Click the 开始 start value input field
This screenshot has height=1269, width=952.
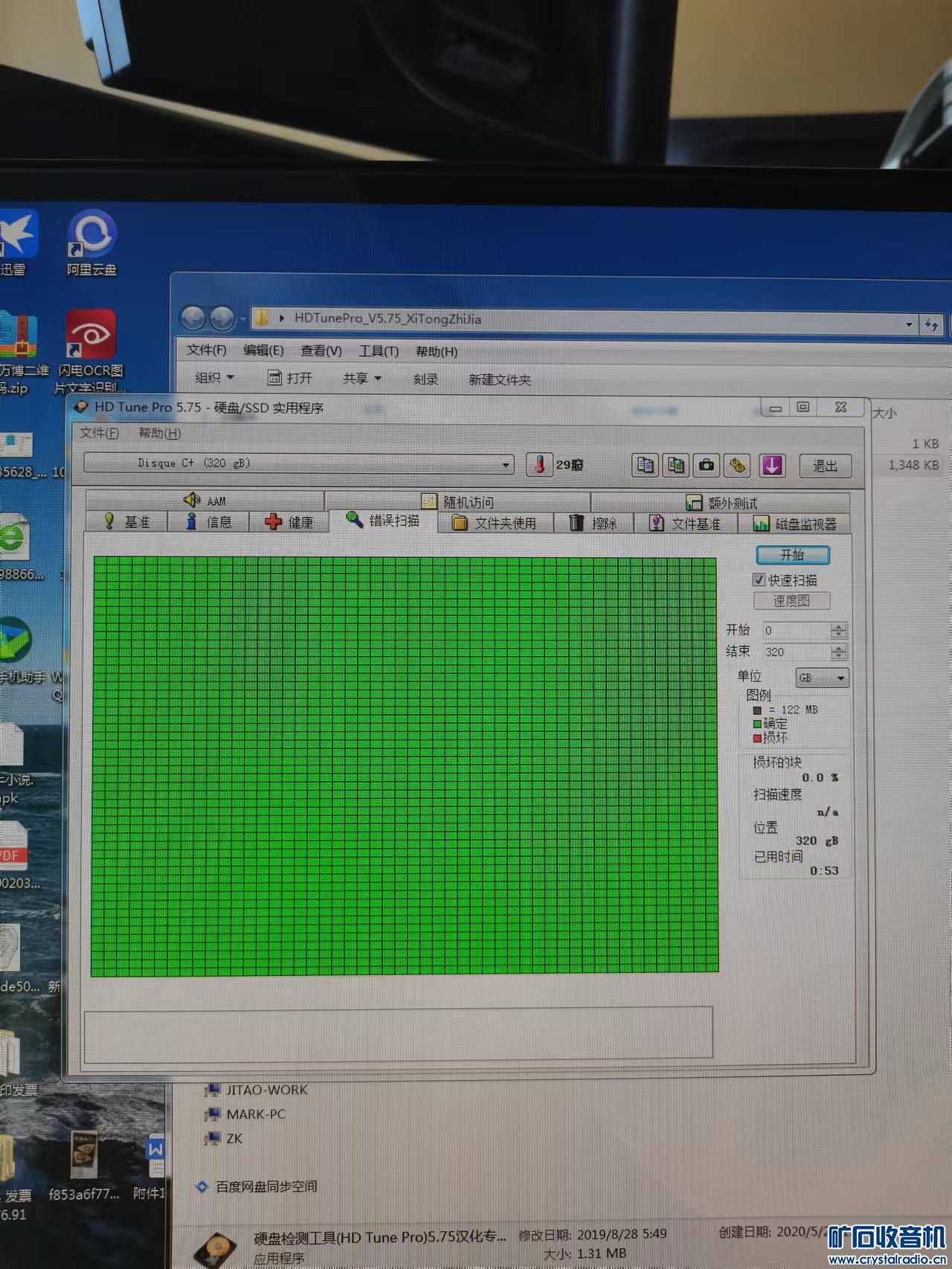click(796, 630)
